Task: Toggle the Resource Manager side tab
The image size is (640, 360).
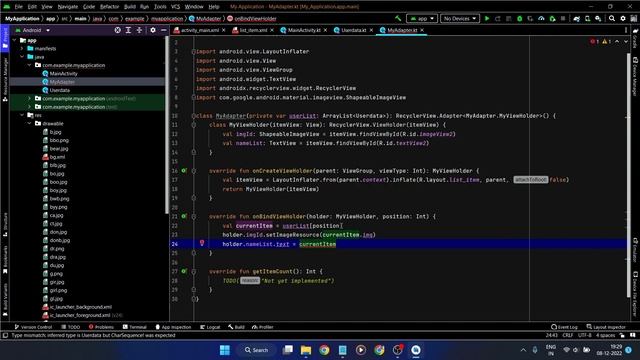Action: pyautogui.click(x=5, y=79)
